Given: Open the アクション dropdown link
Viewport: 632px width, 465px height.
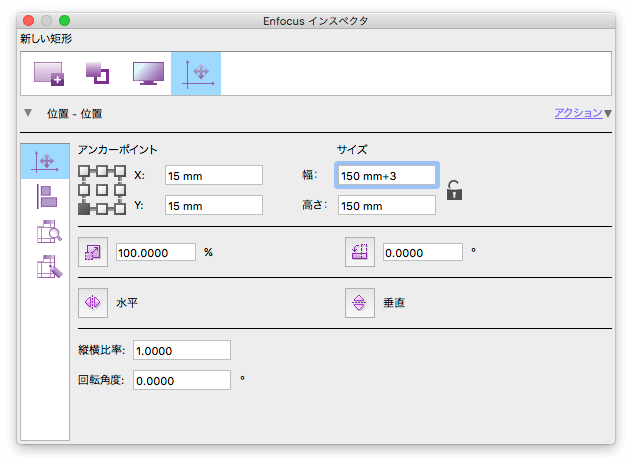Looking at the screenshot, I should coord(578,113).
